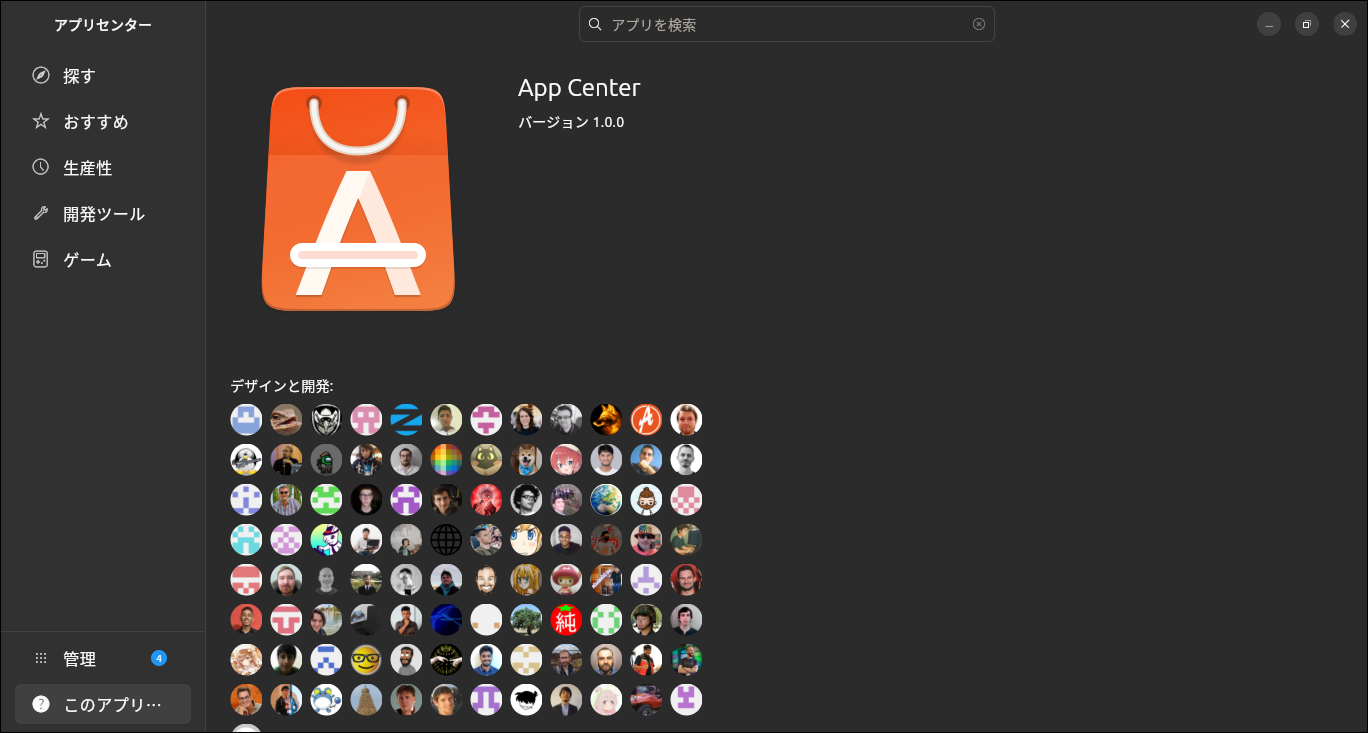Select the このアプリ… sidebar entry
The image size is (1368, 733).
coord(103,704)
